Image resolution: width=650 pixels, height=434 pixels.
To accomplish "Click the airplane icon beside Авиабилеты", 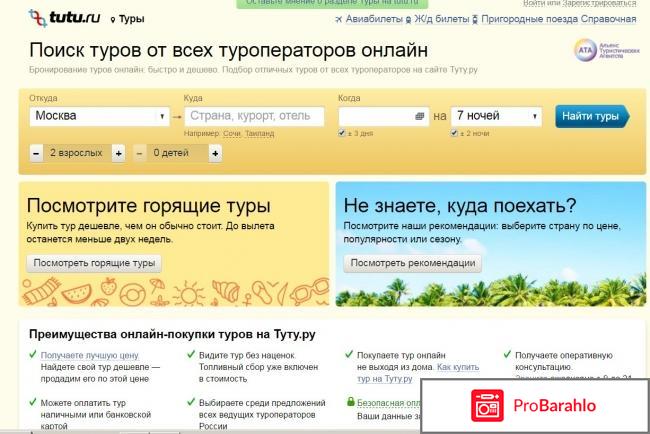I will [x=339, y=19].
